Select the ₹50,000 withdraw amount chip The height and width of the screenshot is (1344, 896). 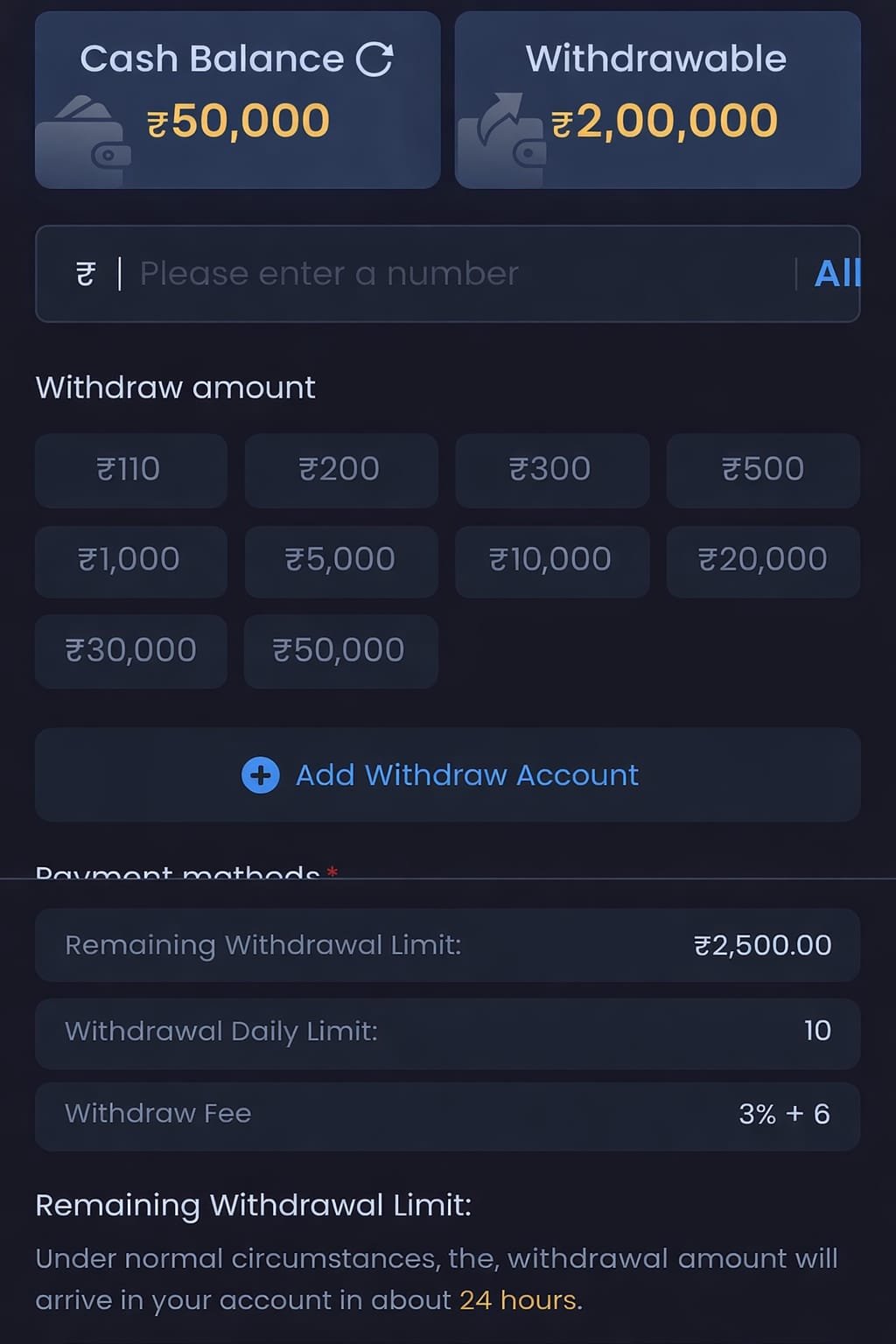click(340, 650)
